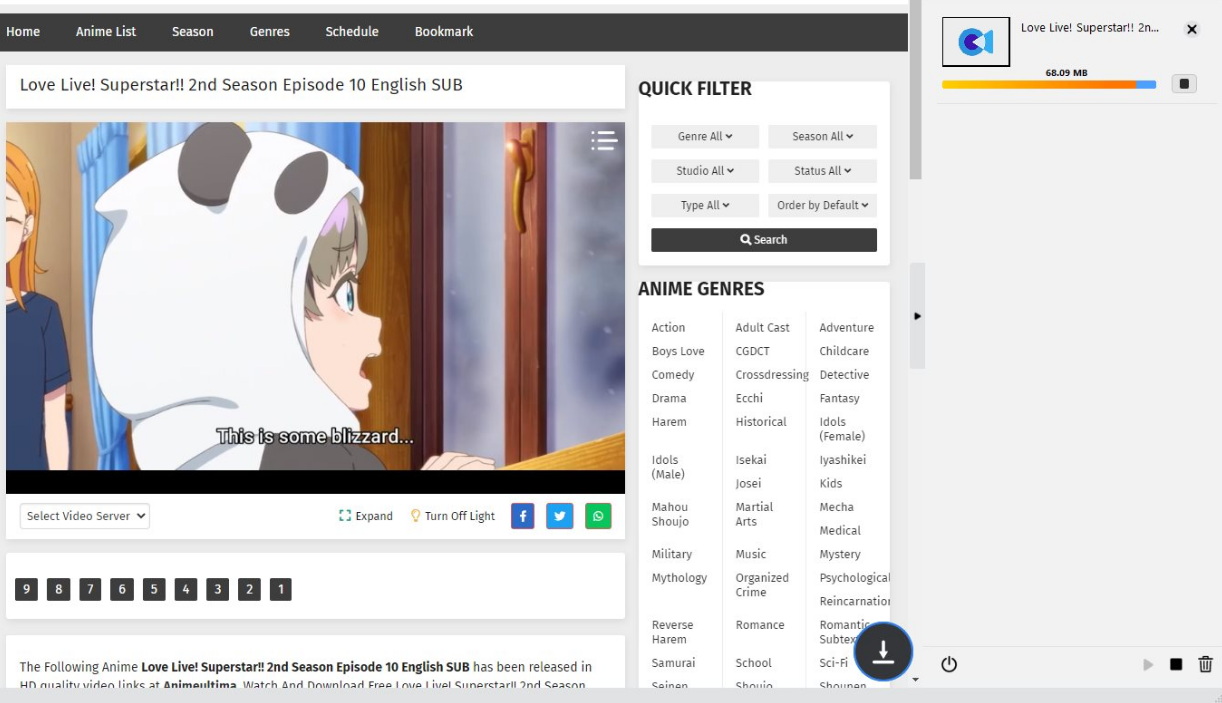Share the episode on Twitter

tap(559, 516)
